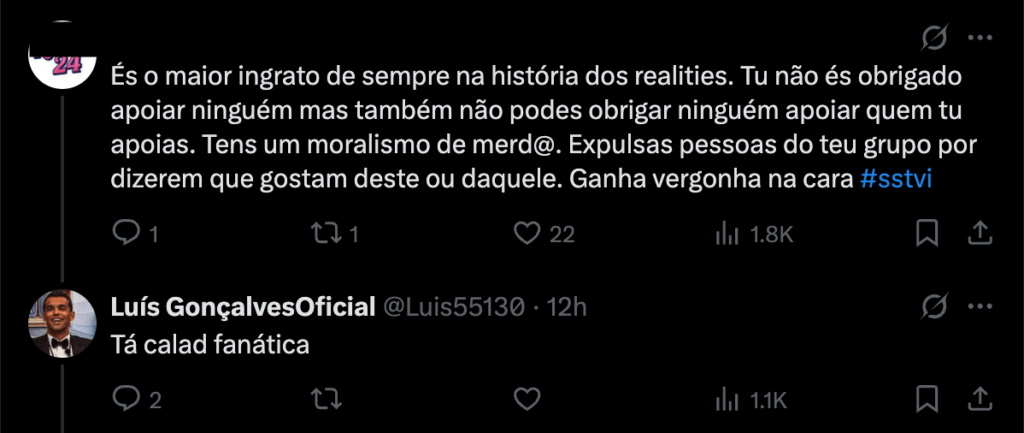Bookmark Luís GonçalvesOficial's reply
Screen dimensions: 1024x433
pyautogui.click(x=927, y=400)
